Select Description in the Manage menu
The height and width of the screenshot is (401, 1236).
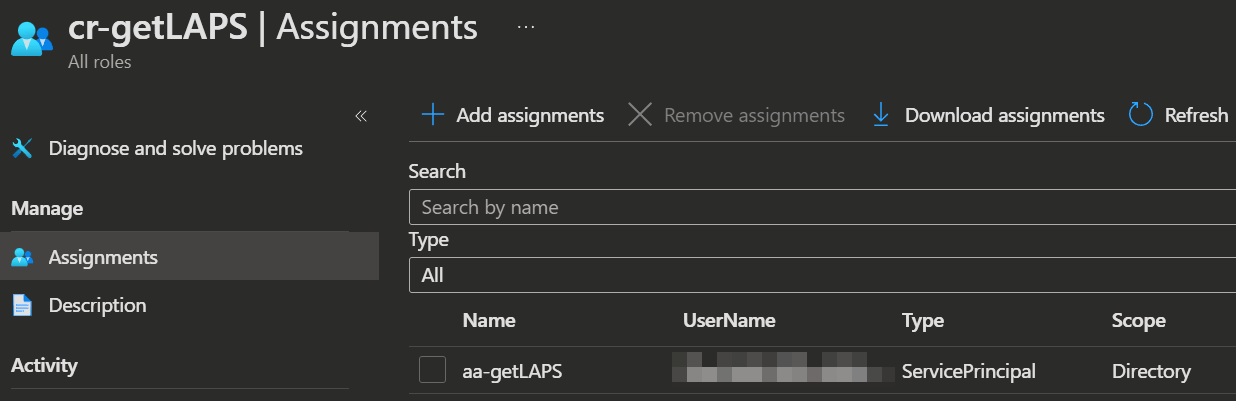coord(97,305)
